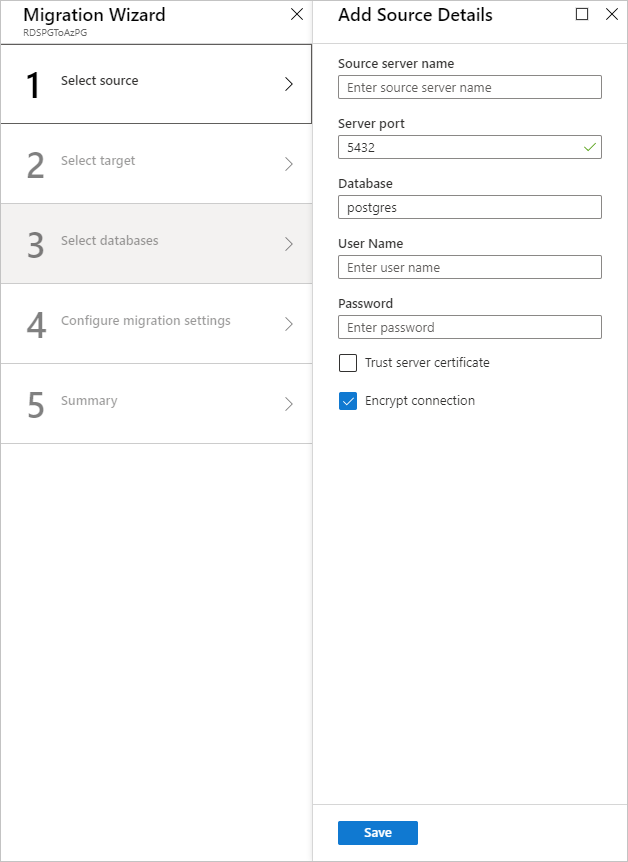Viewport: 628px width, 862px height.
Task: Click the Password input box
Action: (x=470, y=327)
